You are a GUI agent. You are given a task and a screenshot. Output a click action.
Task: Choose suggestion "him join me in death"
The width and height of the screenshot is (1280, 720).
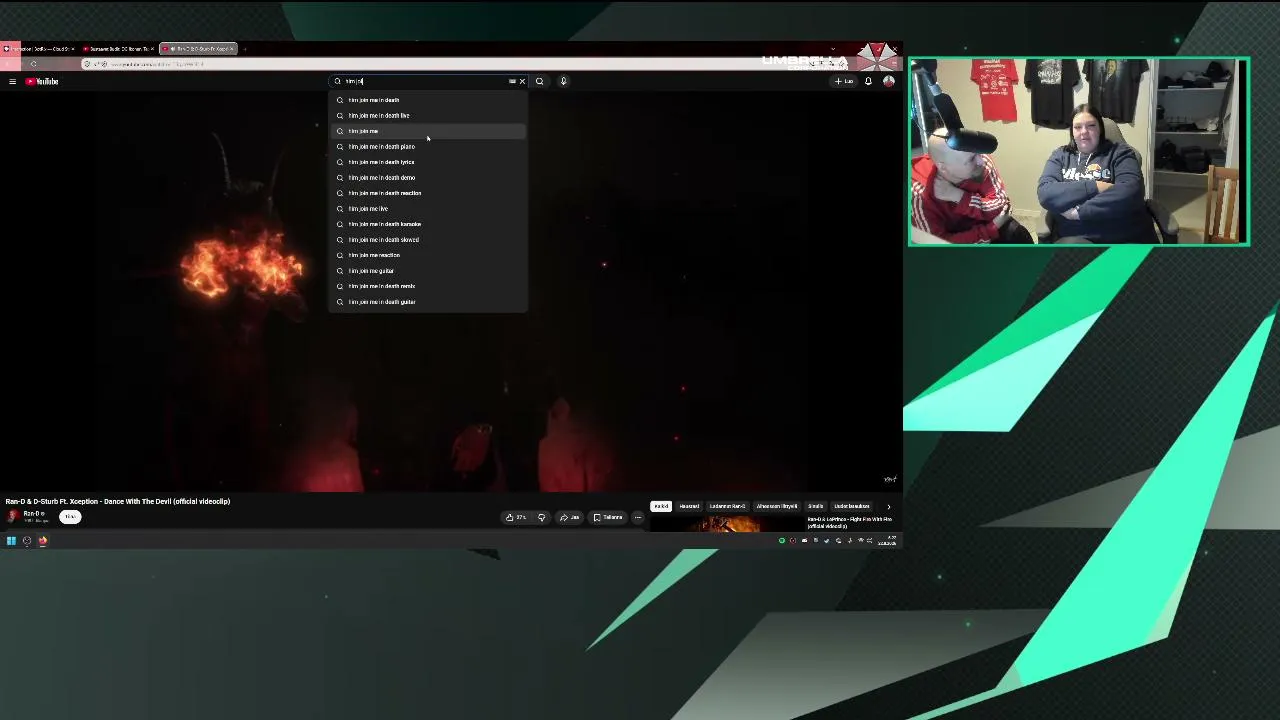(428, 100)
